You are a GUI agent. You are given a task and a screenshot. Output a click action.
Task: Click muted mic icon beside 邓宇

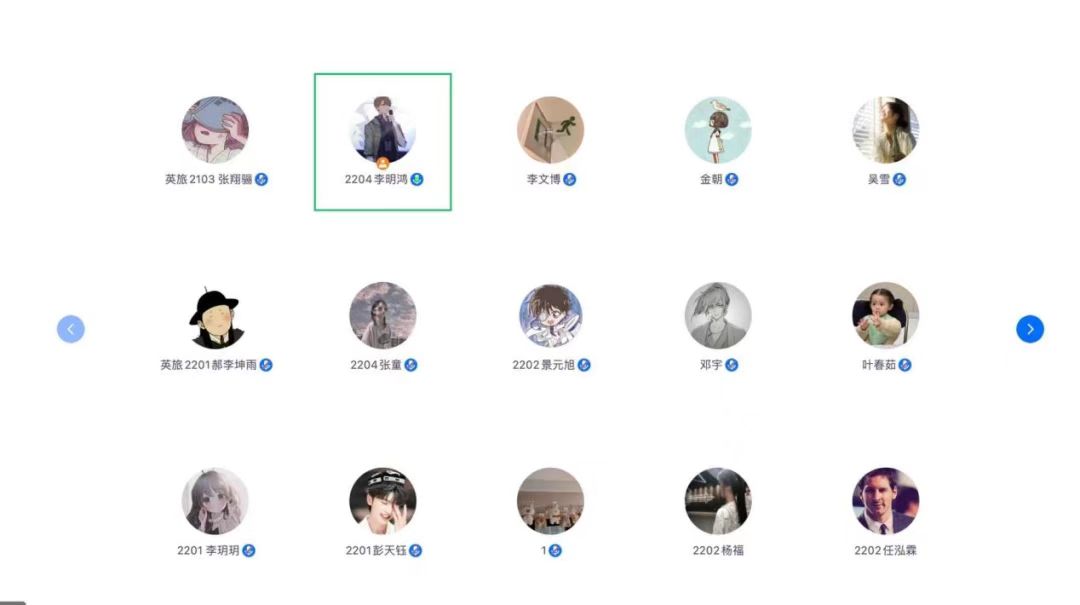click(x=731, y=365)
